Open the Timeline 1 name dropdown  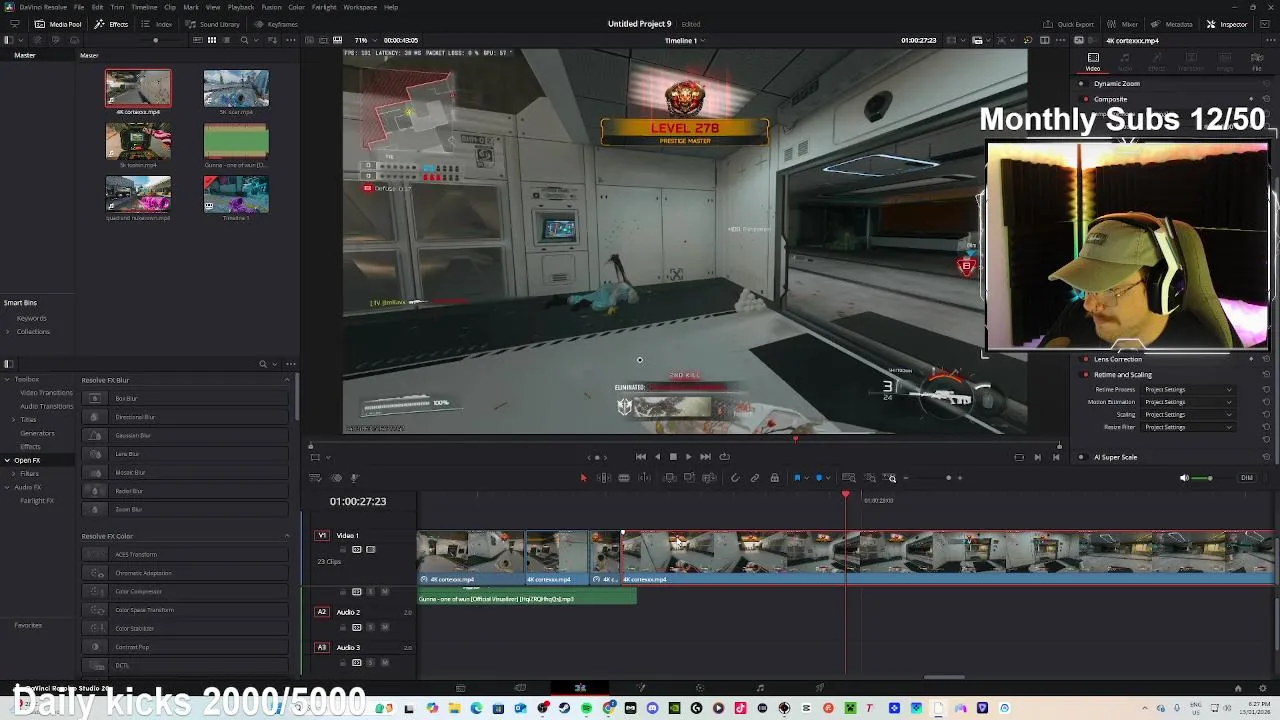click(x=685, y=40)
